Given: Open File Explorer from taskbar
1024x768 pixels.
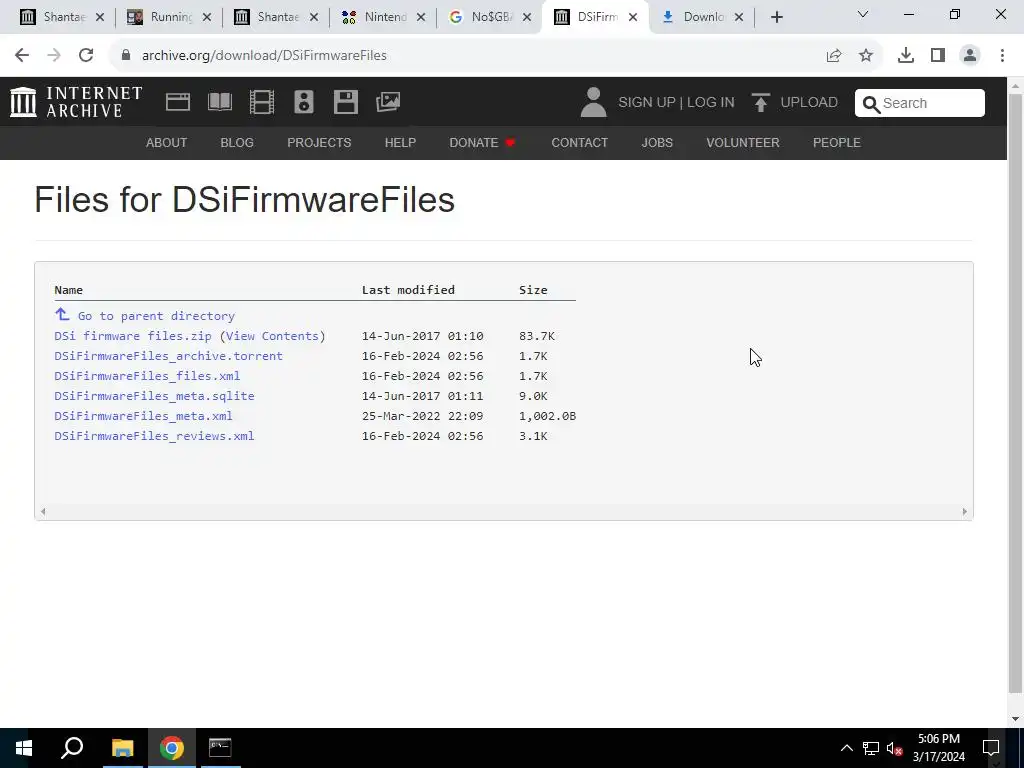Looking at the screenshot, I should coord(122,748).
